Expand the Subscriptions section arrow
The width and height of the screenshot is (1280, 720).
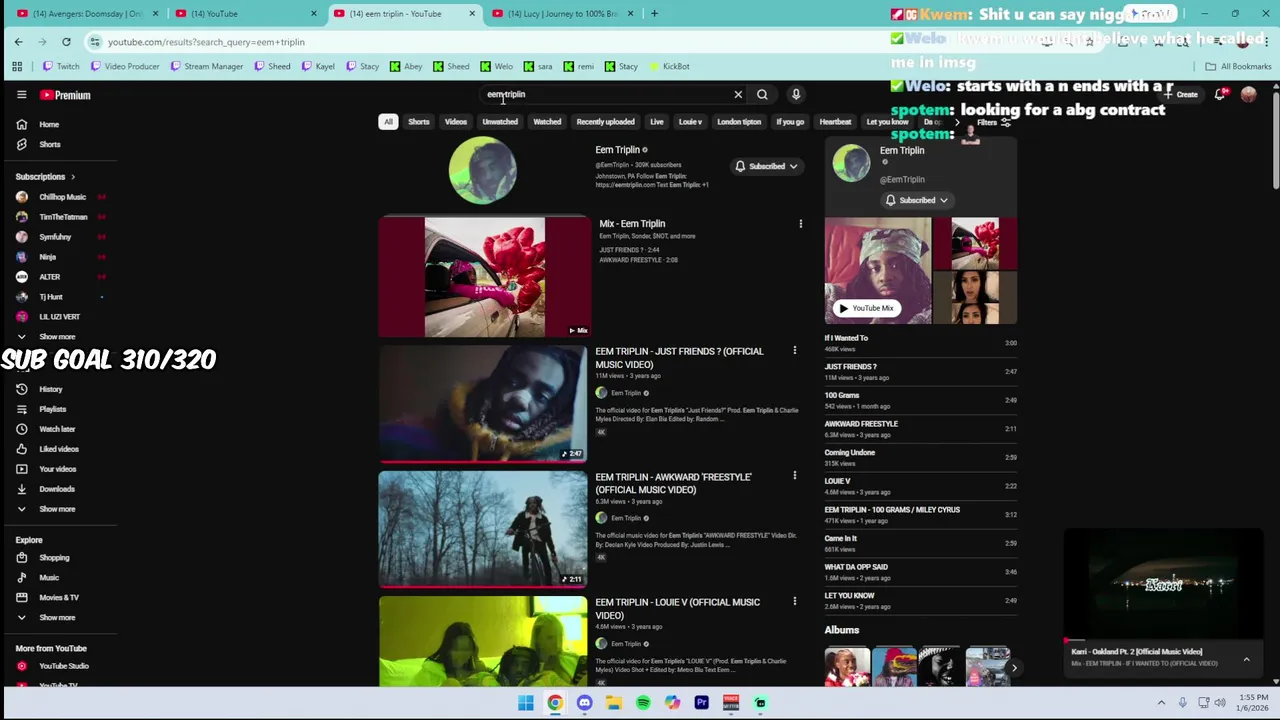click(72, 177)
